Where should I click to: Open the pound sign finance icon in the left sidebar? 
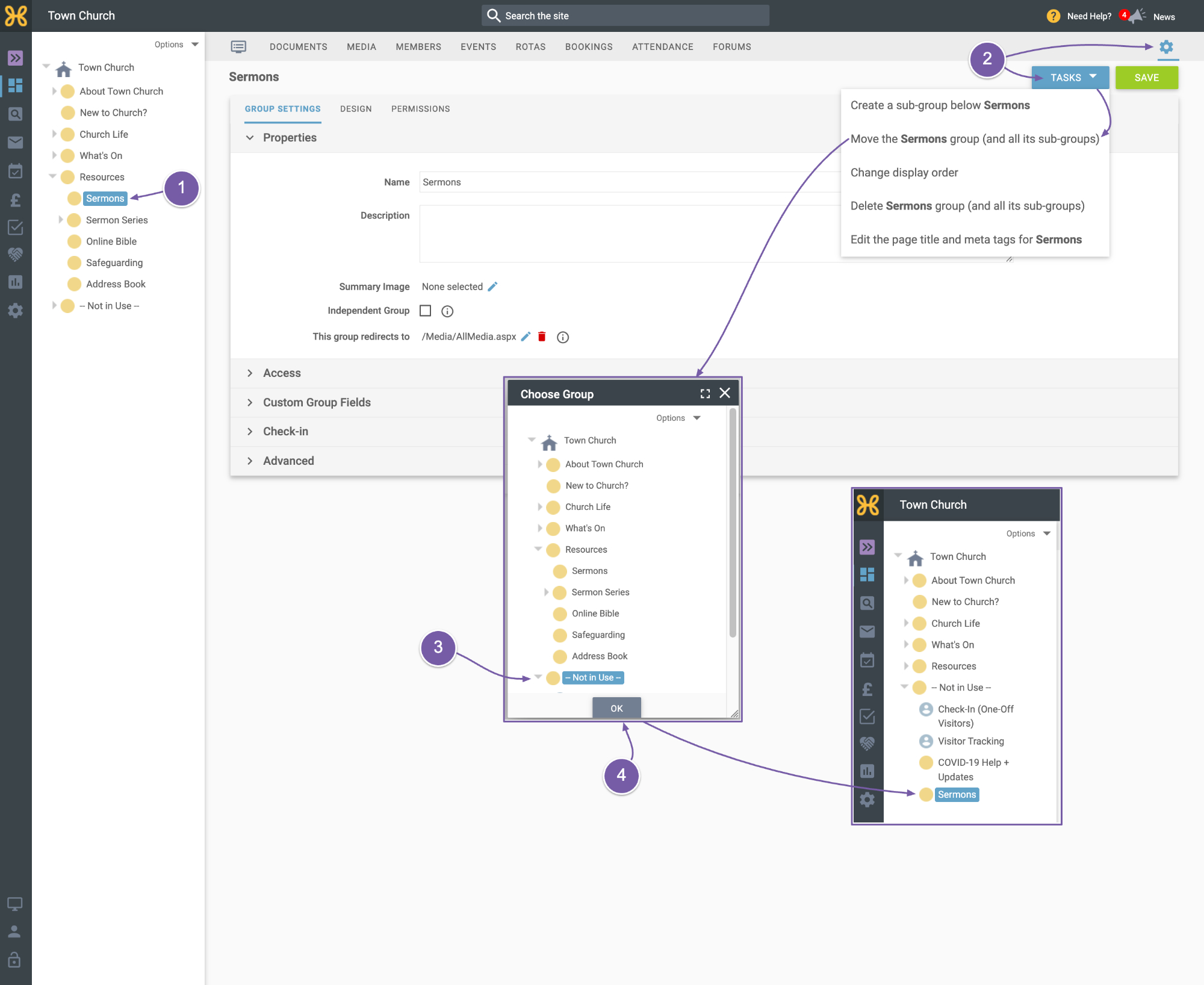pos(16,199)
